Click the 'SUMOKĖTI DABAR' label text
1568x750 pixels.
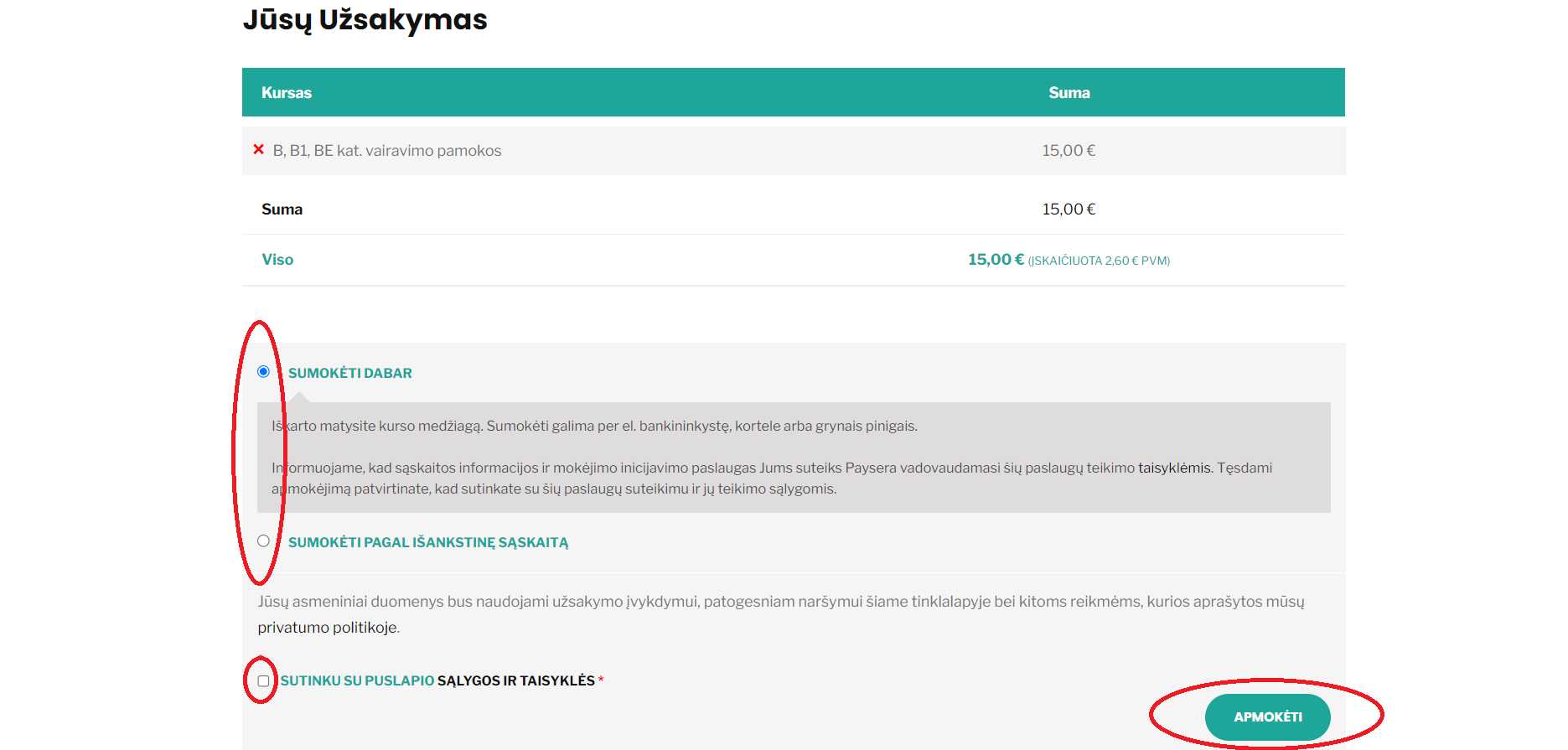coord(349,373)
